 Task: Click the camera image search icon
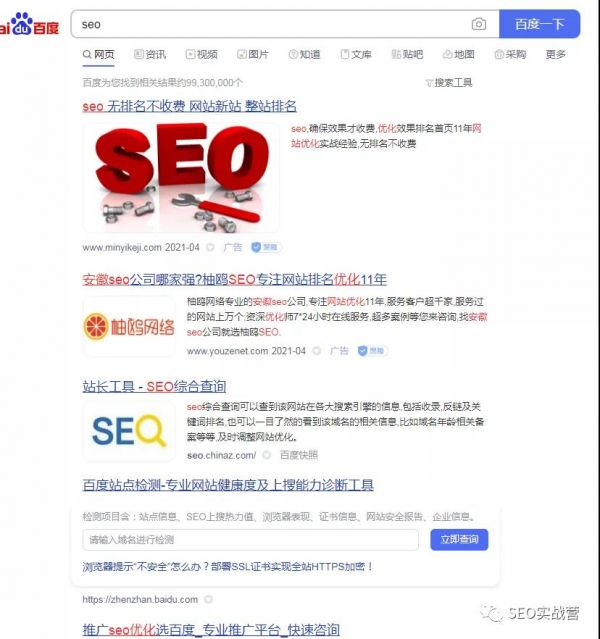[x=479, y=24]
